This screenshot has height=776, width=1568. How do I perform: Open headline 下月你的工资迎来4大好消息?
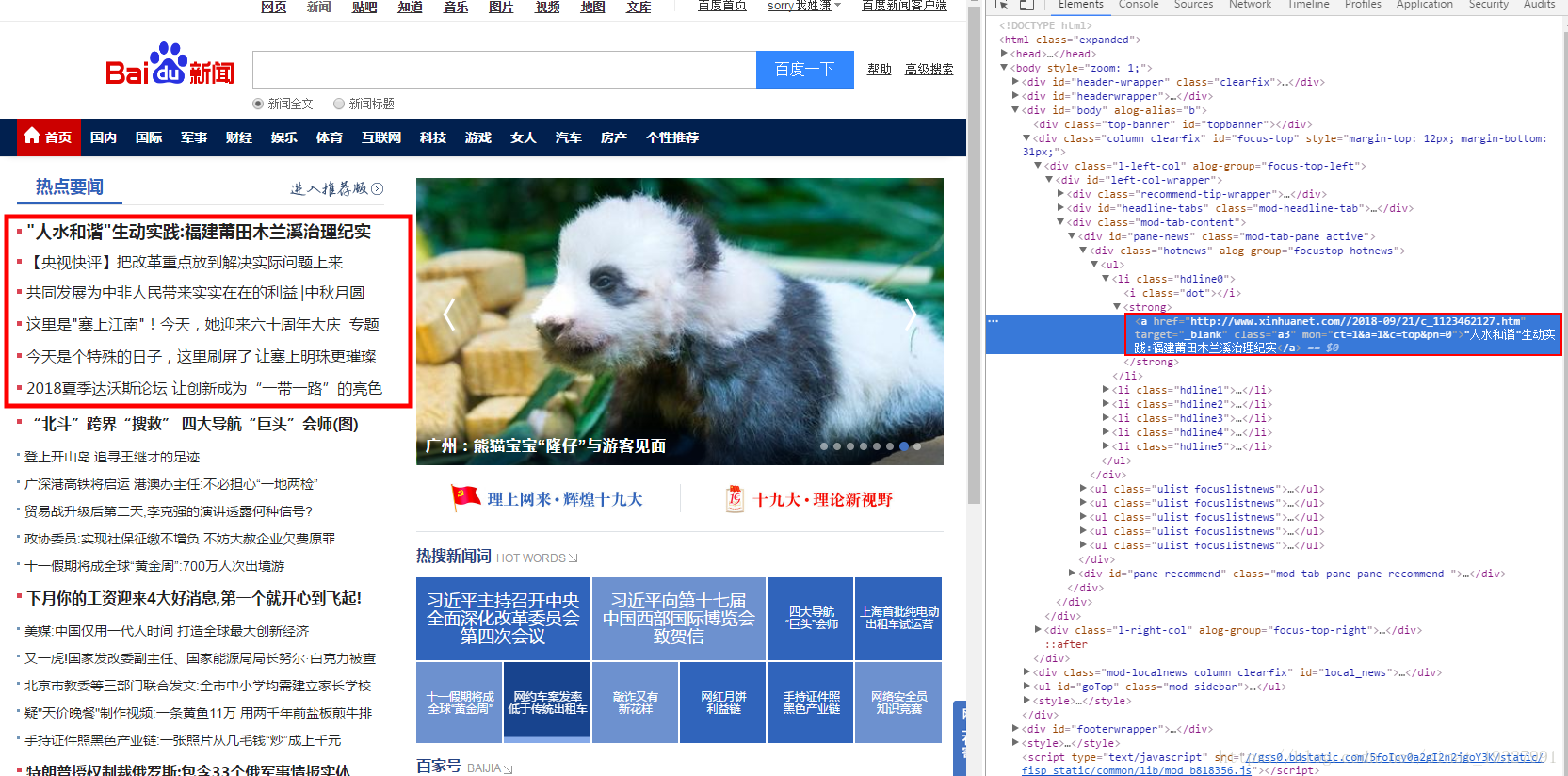click(194, 598)
